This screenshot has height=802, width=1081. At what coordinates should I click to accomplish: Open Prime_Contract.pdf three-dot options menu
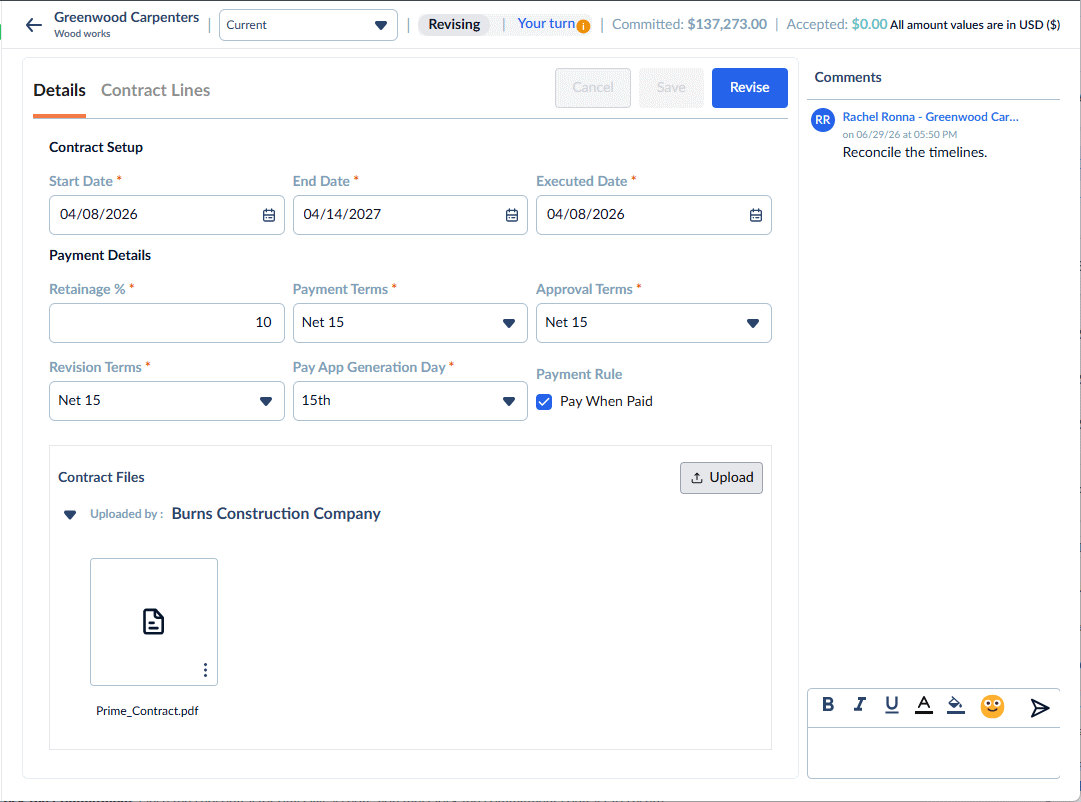tap(205, 670)
